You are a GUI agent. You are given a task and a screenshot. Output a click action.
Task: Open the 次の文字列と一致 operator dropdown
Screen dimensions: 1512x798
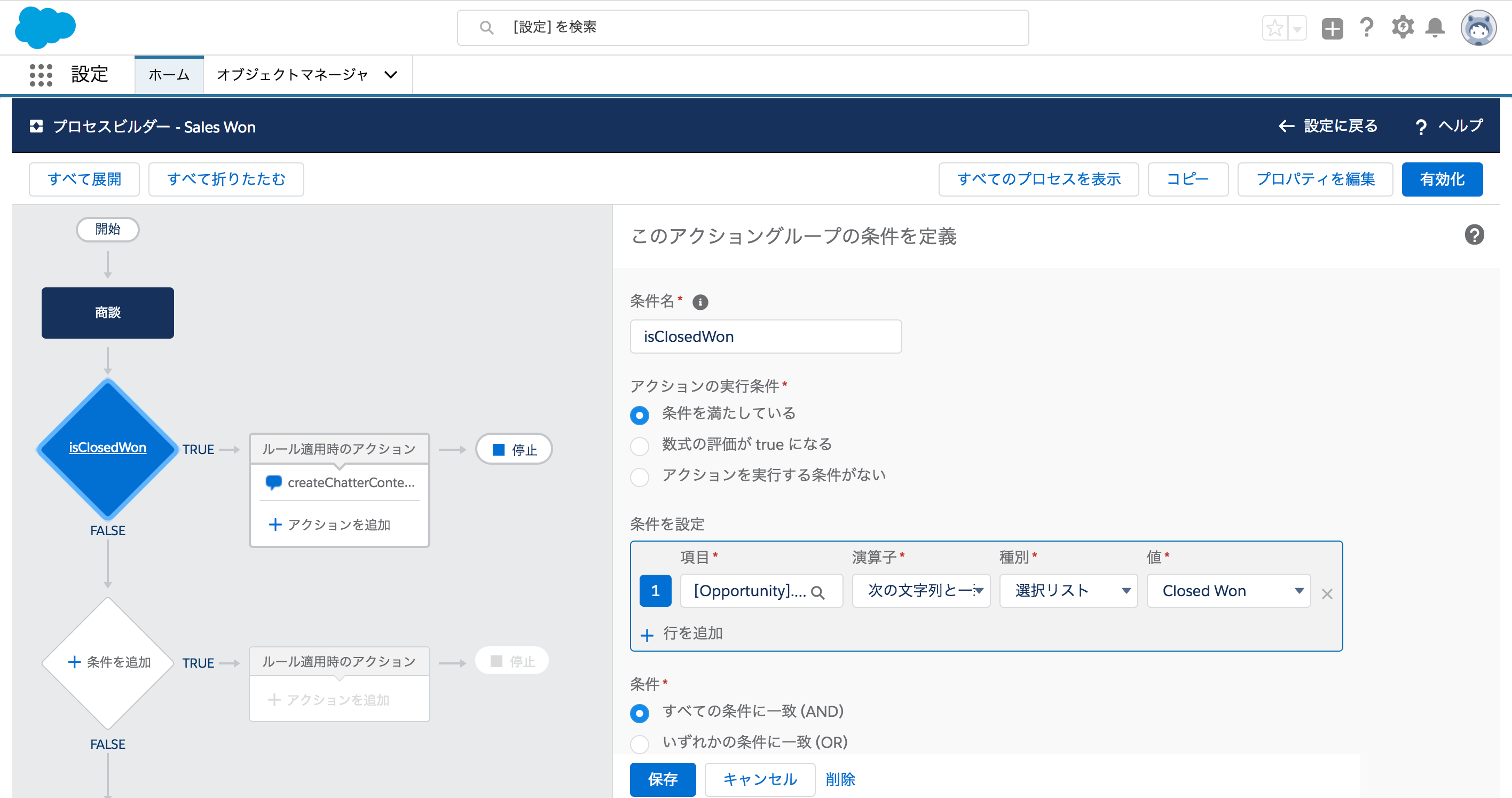922,591
